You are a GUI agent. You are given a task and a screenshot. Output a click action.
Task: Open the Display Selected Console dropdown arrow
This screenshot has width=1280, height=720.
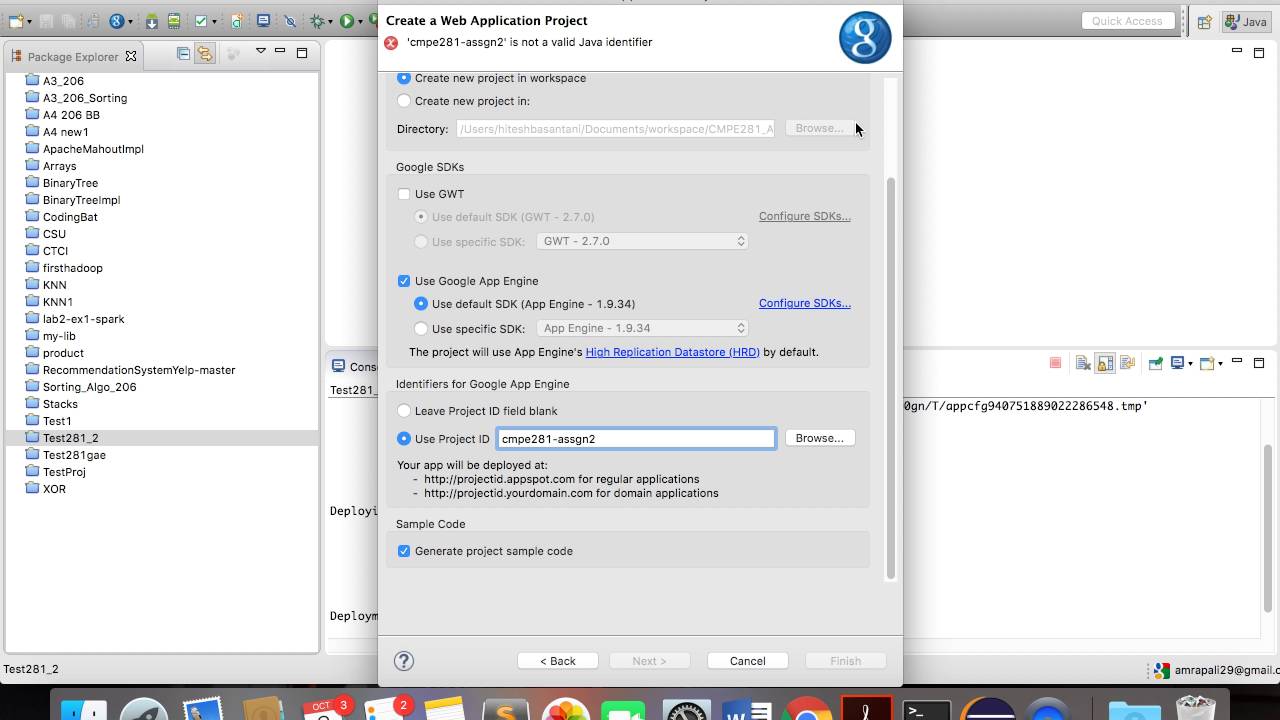coord(1190,364)
